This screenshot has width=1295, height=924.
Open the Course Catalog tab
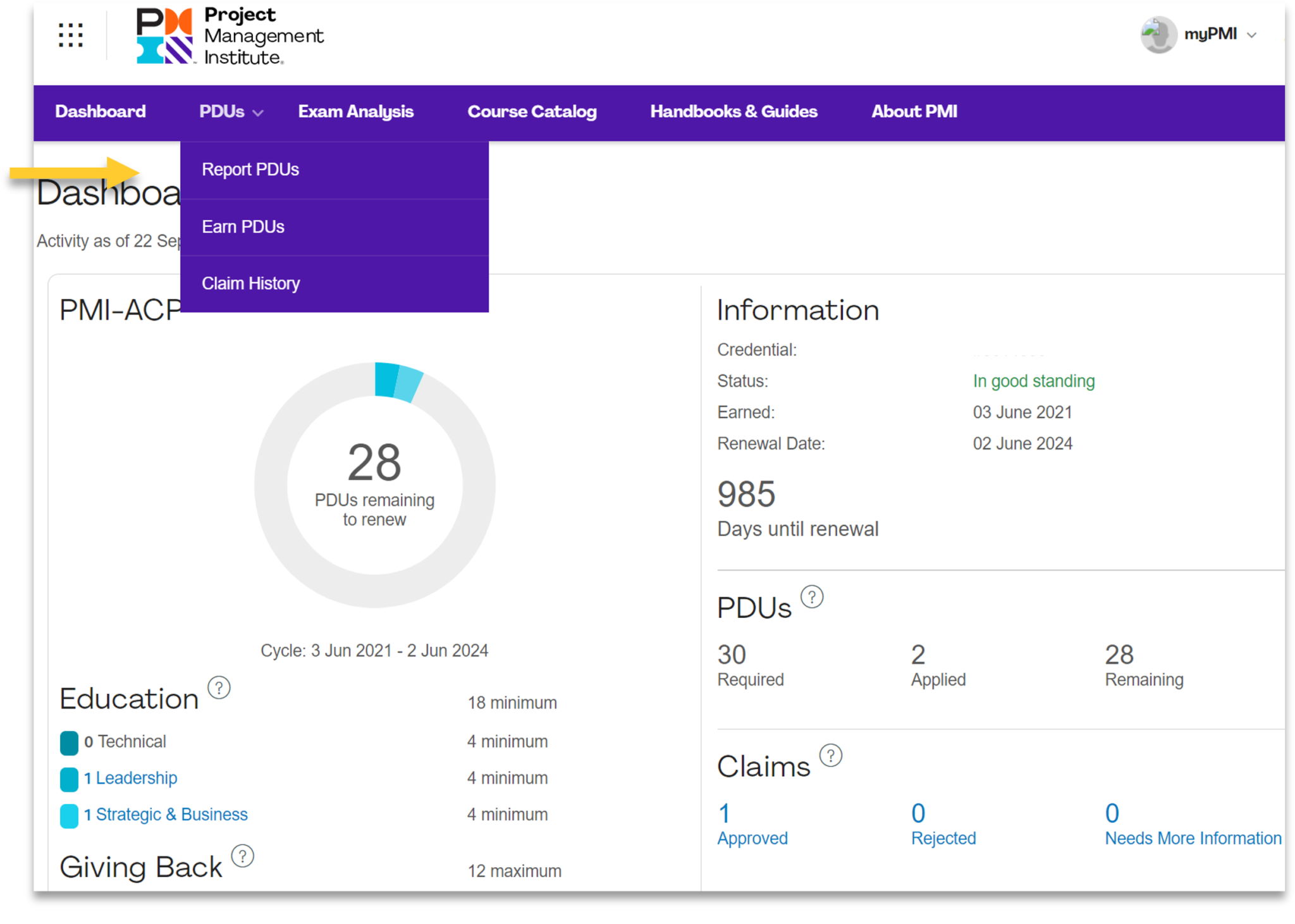[532, 112]
